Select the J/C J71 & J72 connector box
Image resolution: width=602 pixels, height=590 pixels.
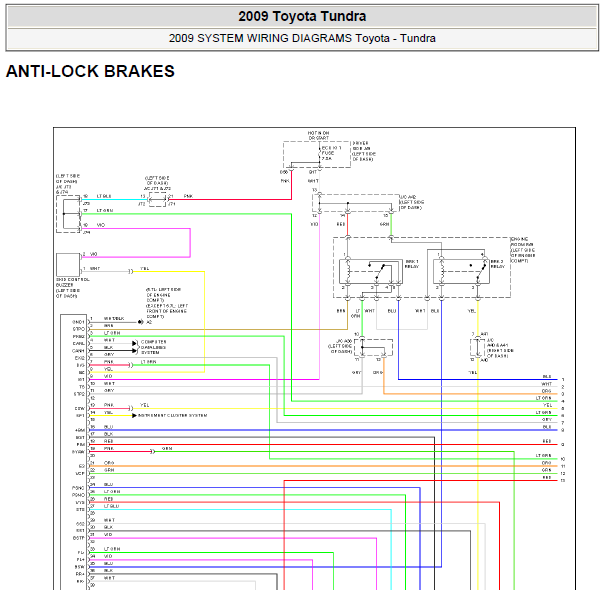click(x=157, y=200)
